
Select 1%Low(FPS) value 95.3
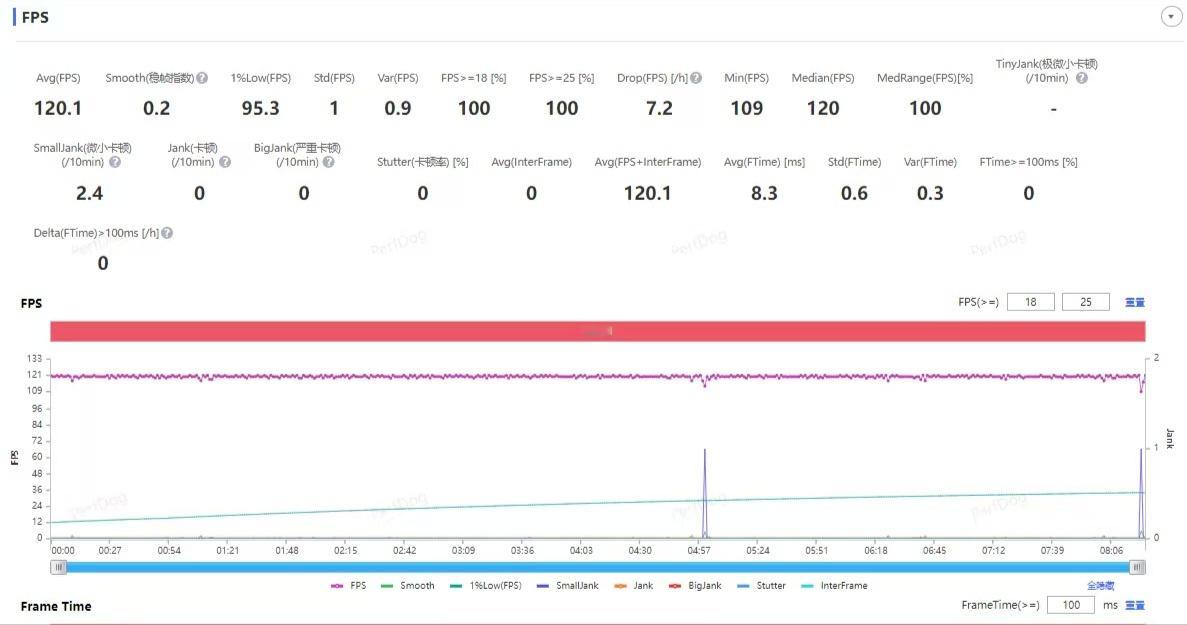(260, 108)
